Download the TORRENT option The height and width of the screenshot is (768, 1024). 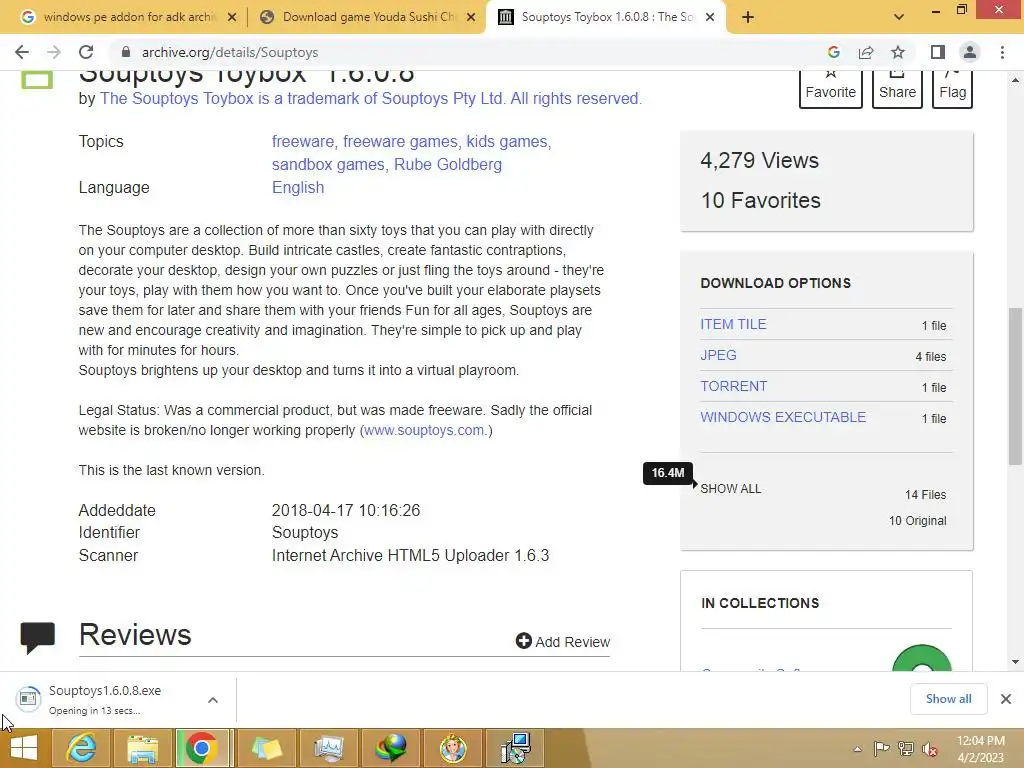(733, 387)
